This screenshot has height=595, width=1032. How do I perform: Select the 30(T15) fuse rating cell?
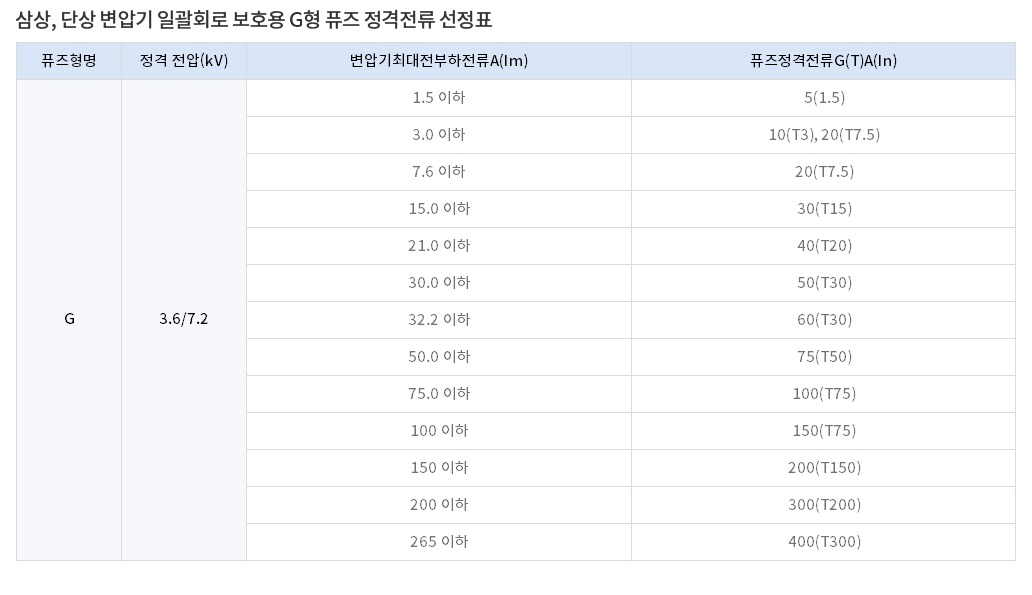click(824, 208)
